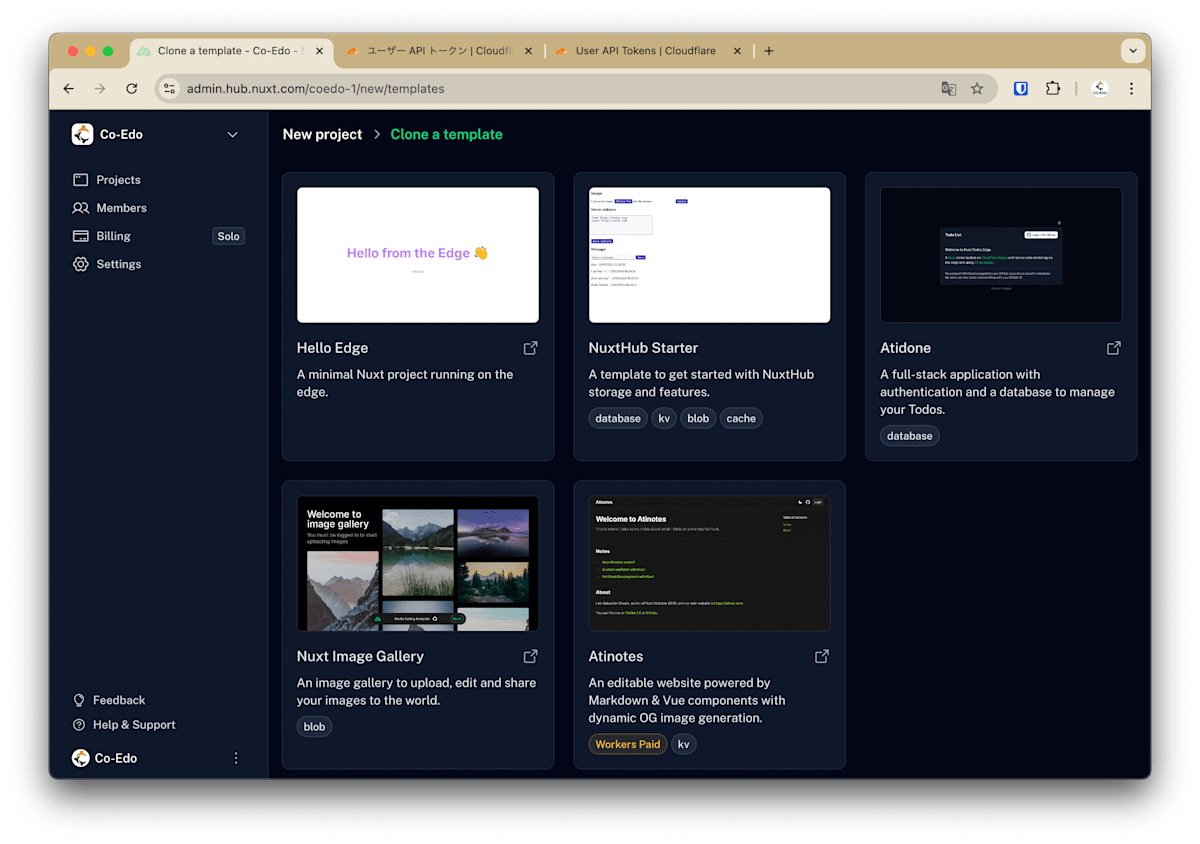Click the database tag on NuxtHub Starter
Screen dimensions: 1200x844
tap(618, 418)
